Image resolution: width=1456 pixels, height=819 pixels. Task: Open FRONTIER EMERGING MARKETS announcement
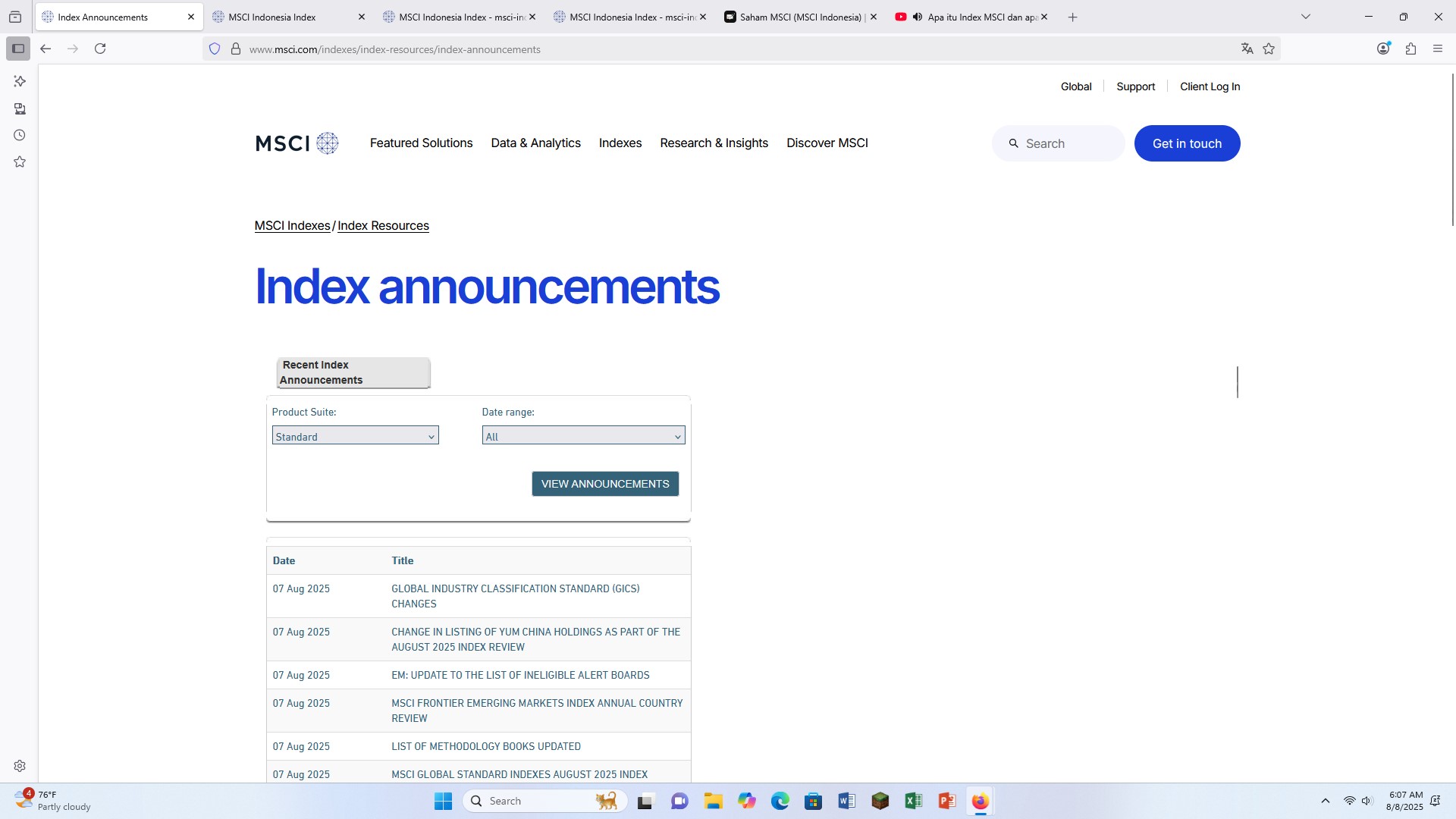(537, 711)
